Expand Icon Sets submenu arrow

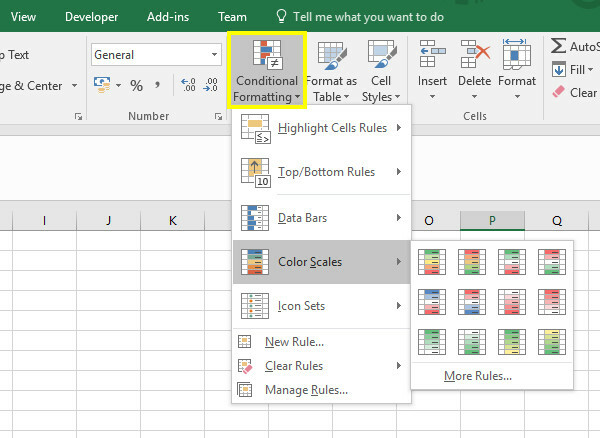[399, 305]
